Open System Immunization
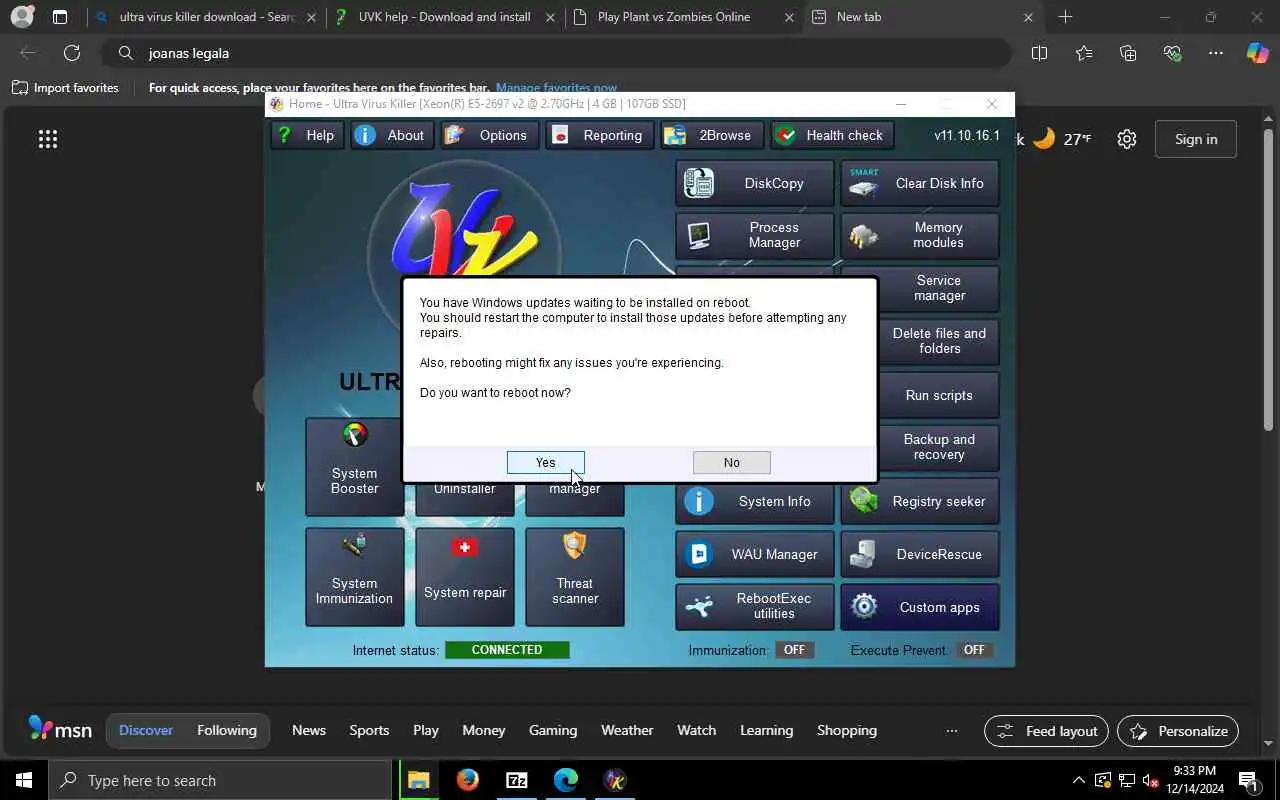 (x=354, y=577)
